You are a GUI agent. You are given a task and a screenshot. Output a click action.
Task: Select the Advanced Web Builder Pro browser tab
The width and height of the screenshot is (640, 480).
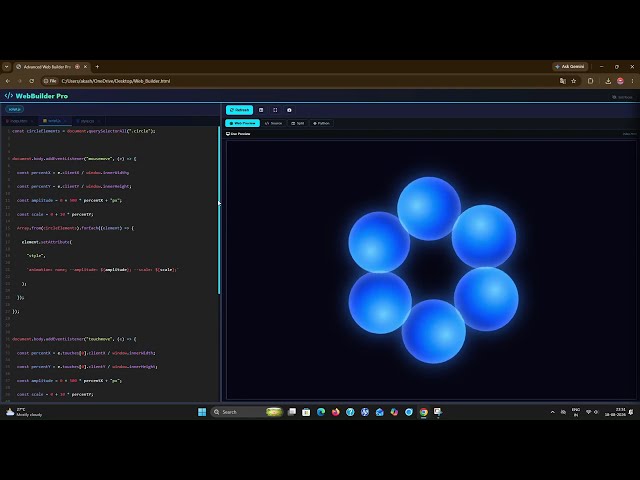tap(47, 67)
